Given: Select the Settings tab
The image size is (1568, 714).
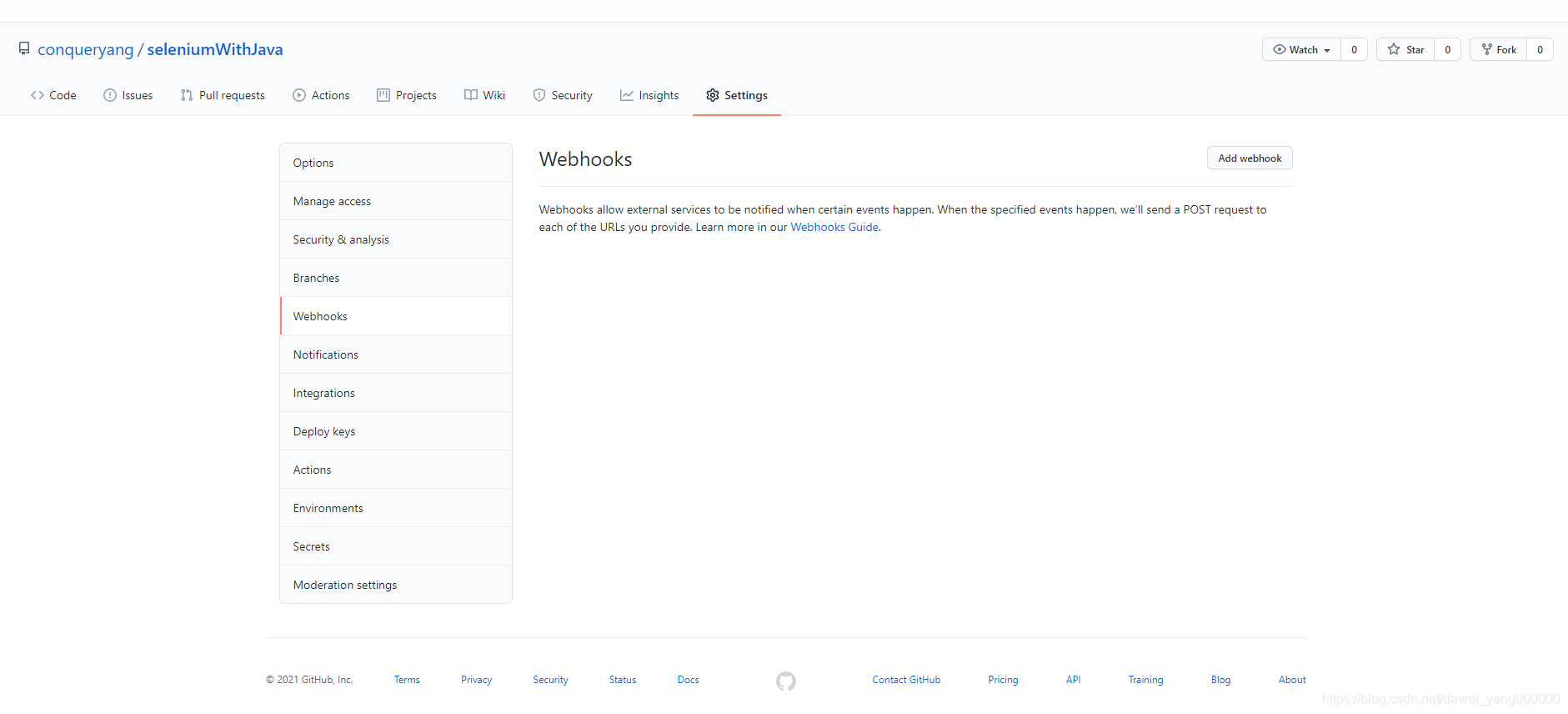Looking at the screenshot, I should tap(737, 95).
